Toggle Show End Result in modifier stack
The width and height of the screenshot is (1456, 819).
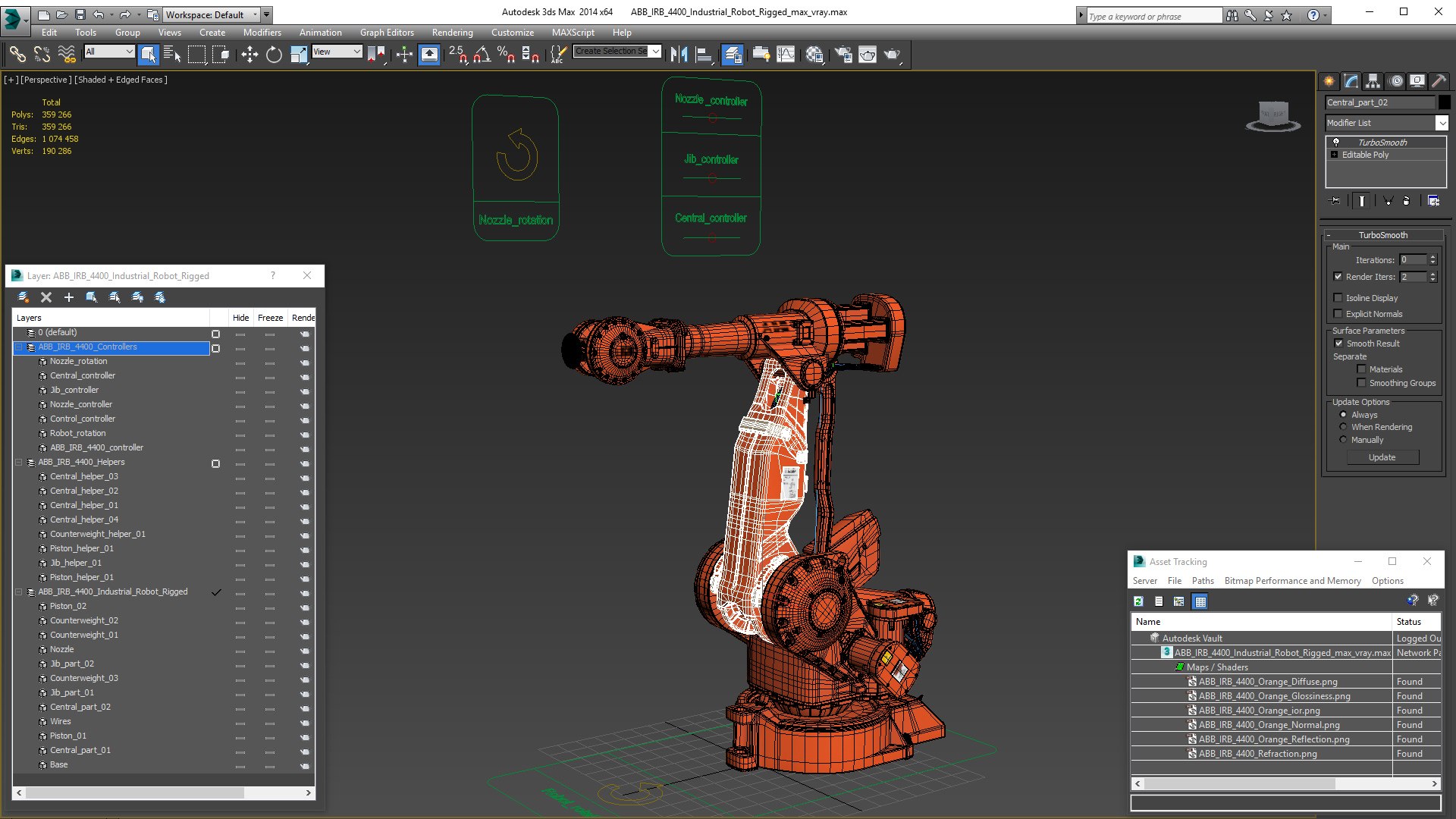pos(1362,201)
